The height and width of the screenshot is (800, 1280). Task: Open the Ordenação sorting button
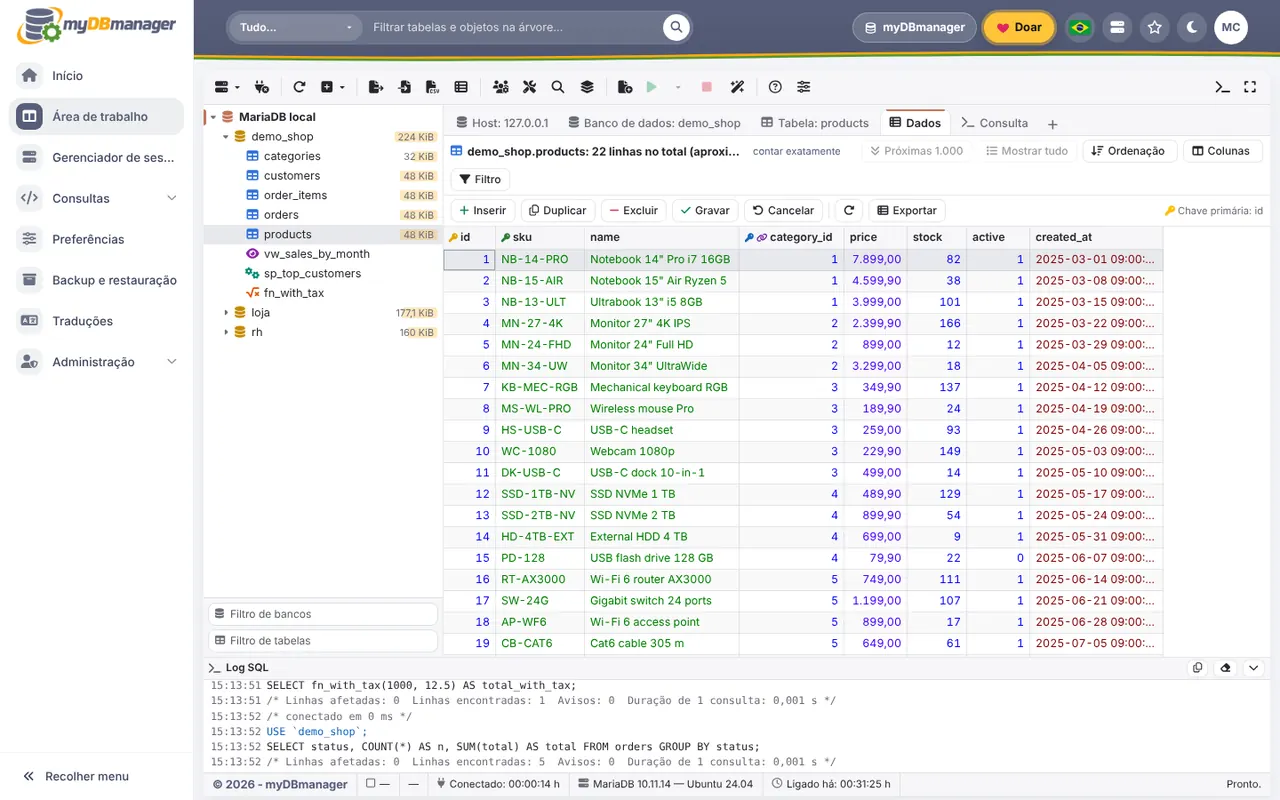[x=1128, y=151]
